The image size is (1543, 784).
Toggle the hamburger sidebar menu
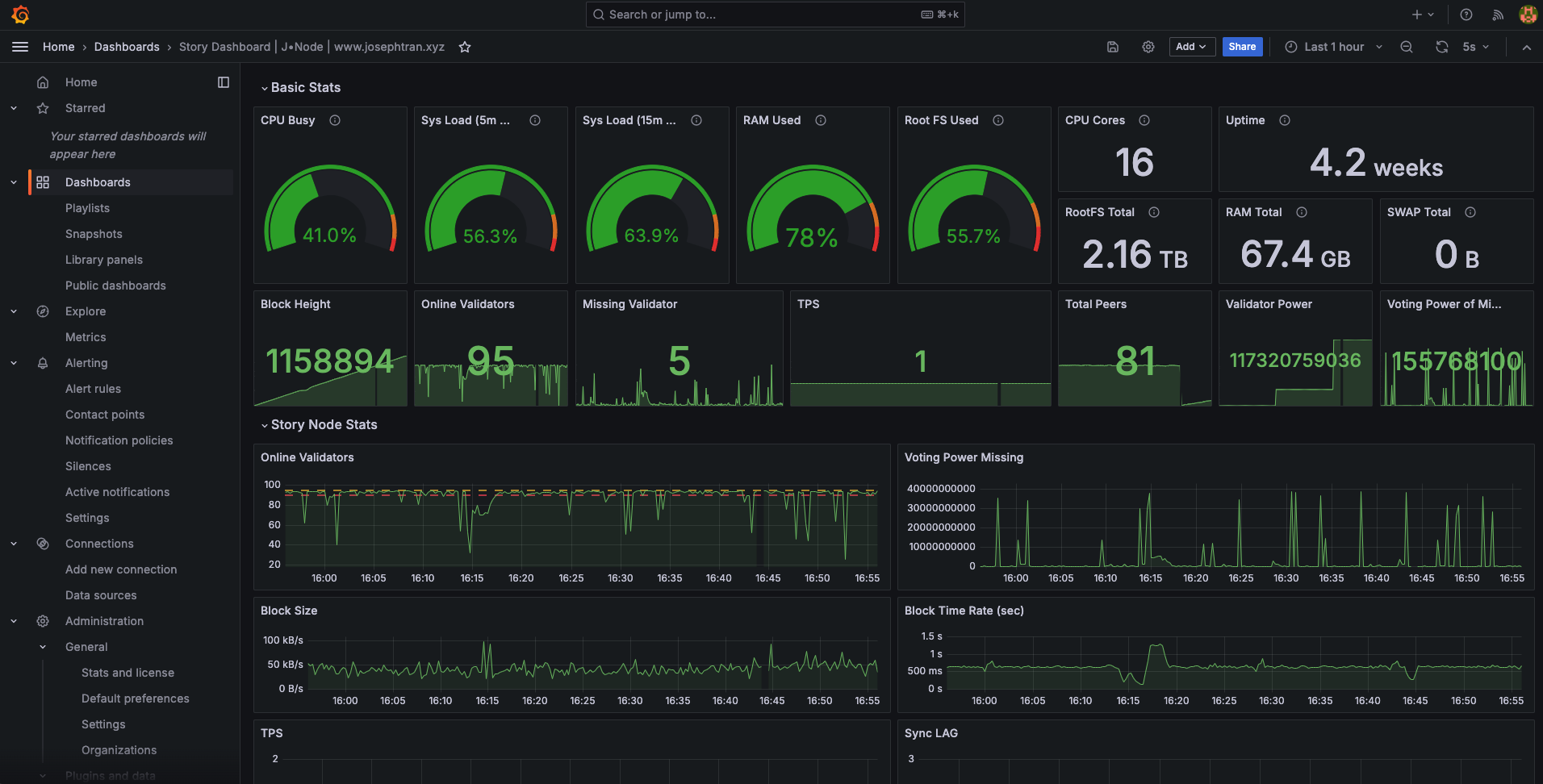click(x=20, y=47)
